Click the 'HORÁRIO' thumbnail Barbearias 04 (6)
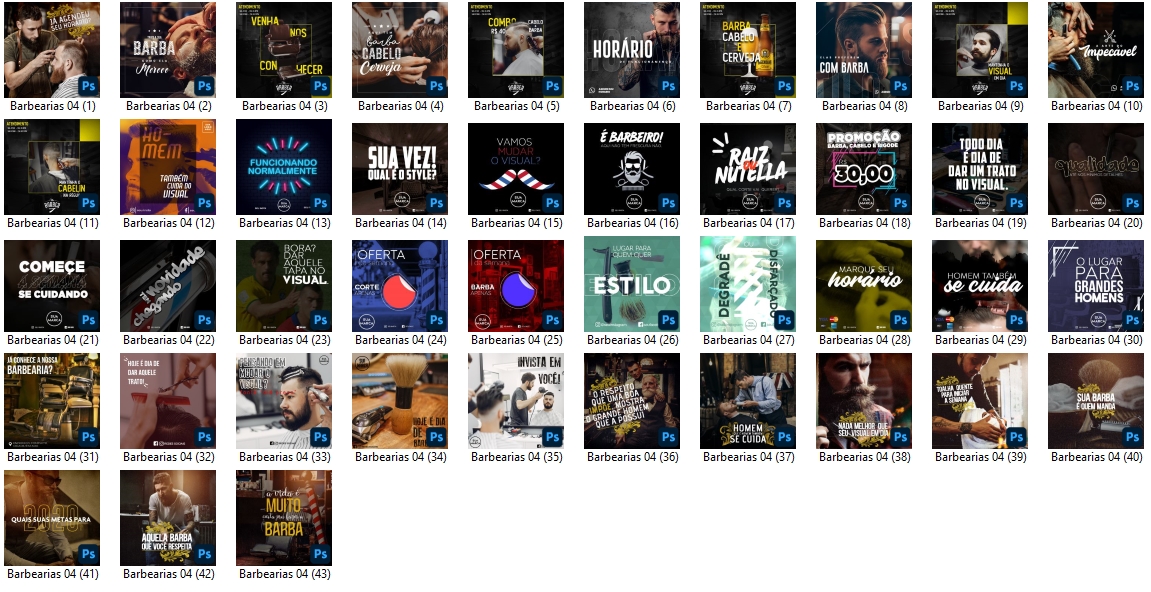This screenshot has width=1151, height=592. [x=632, y=50]
